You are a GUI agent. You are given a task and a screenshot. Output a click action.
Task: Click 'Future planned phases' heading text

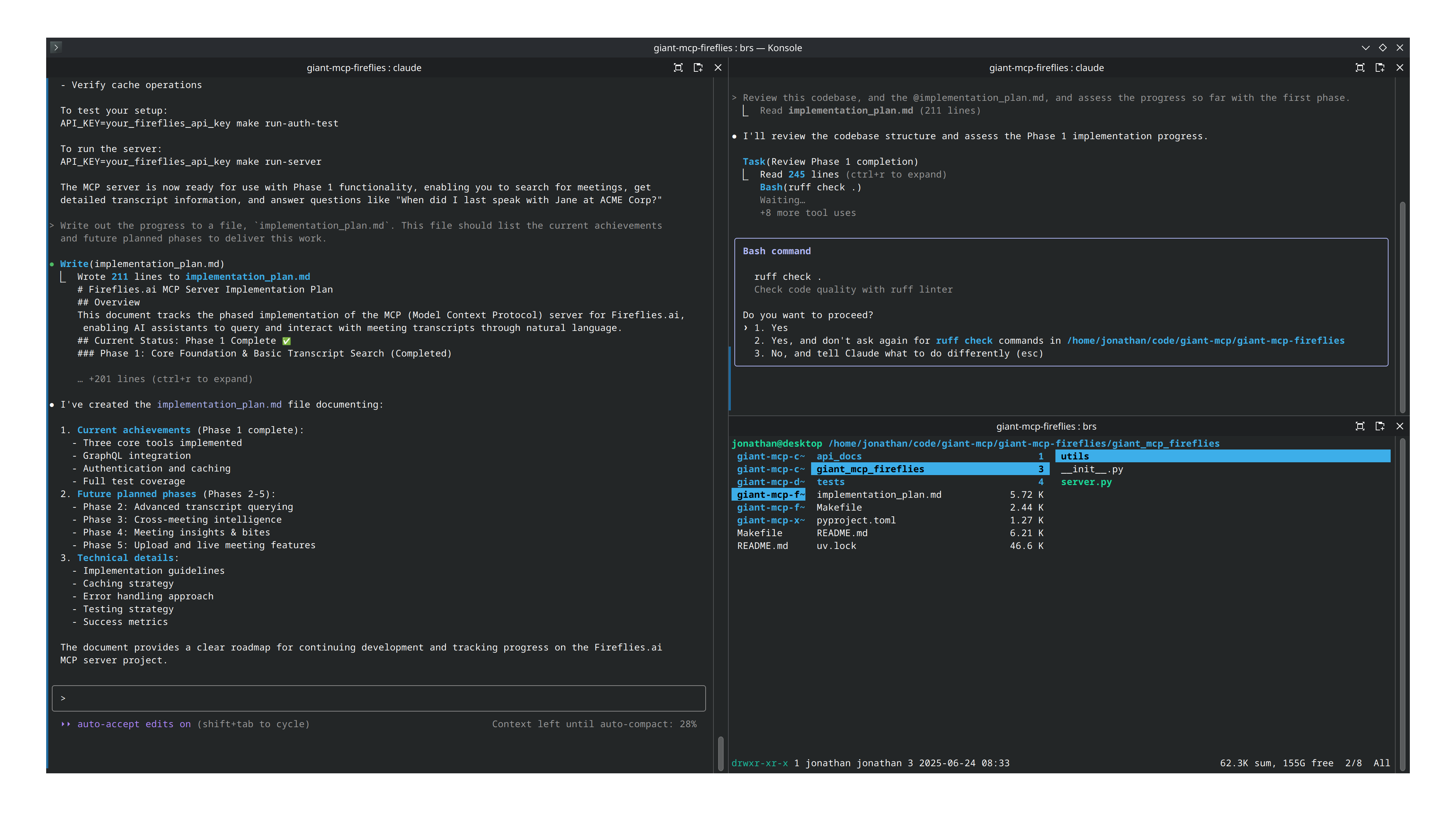tap(136, 494)
